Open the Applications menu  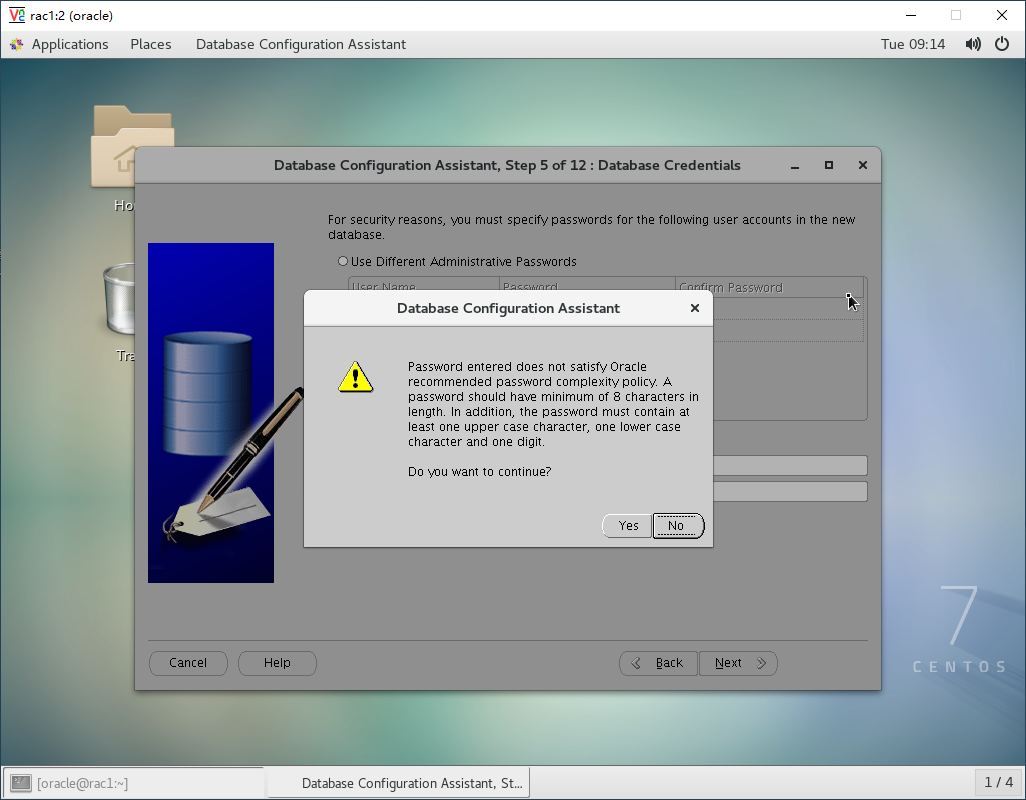tap(70, 44)
